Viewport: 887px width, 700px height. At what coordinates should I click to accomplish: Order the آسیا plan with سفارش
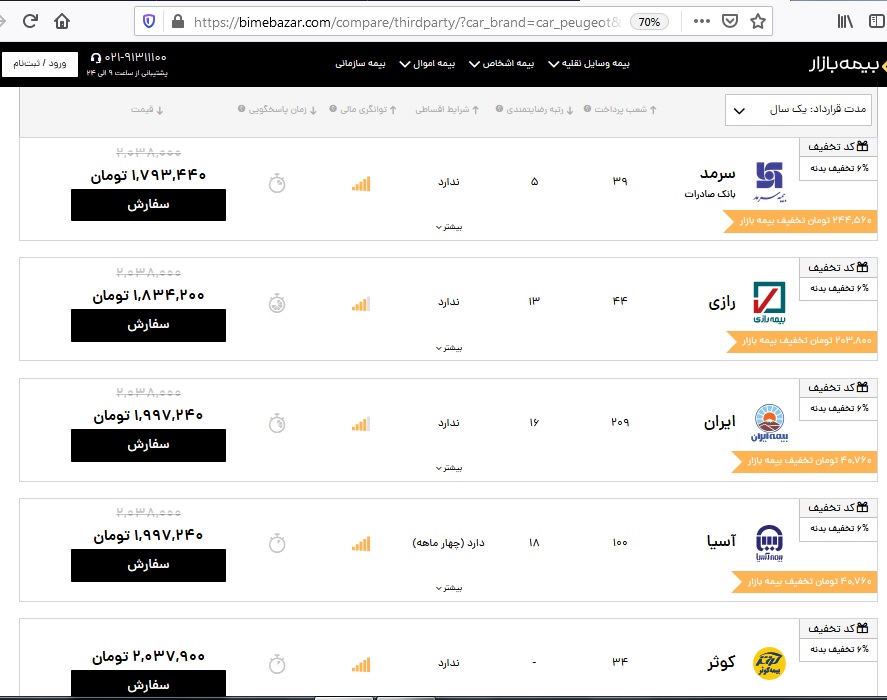(x=148, y=565)
